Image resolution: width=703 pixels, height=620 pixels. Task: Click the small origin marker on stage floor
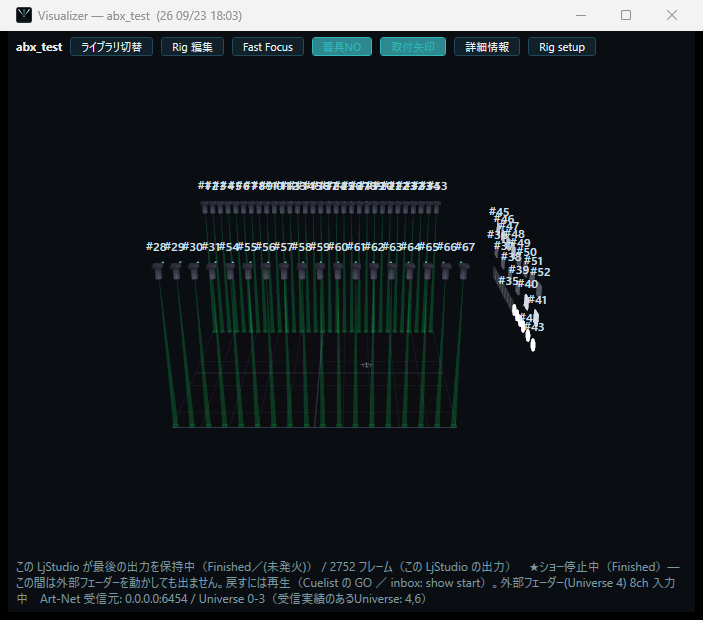click(367, 365)
